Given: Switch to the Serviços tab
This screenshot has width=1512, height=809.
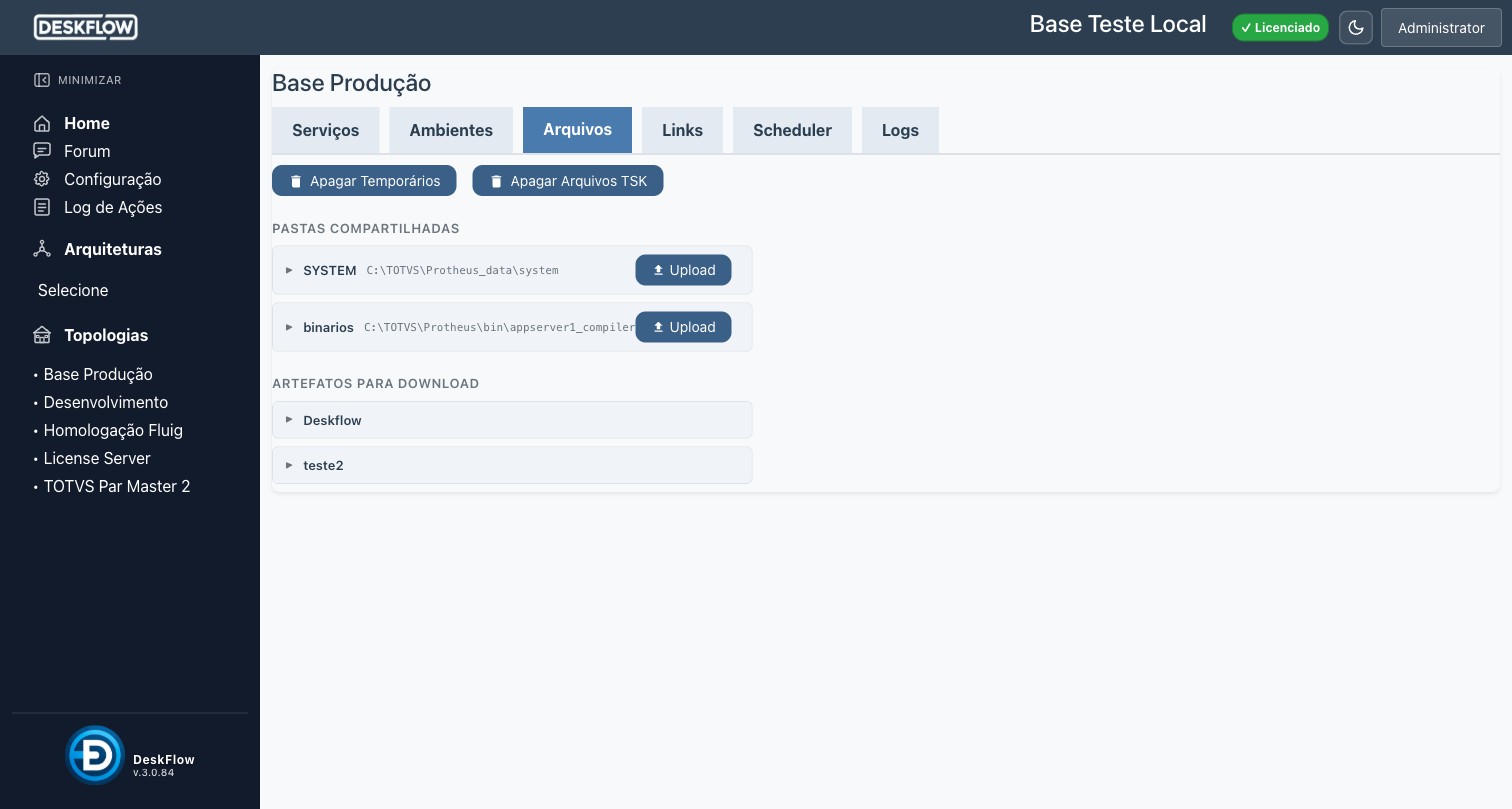Looking at the screenshot, I should coord(326,130).
